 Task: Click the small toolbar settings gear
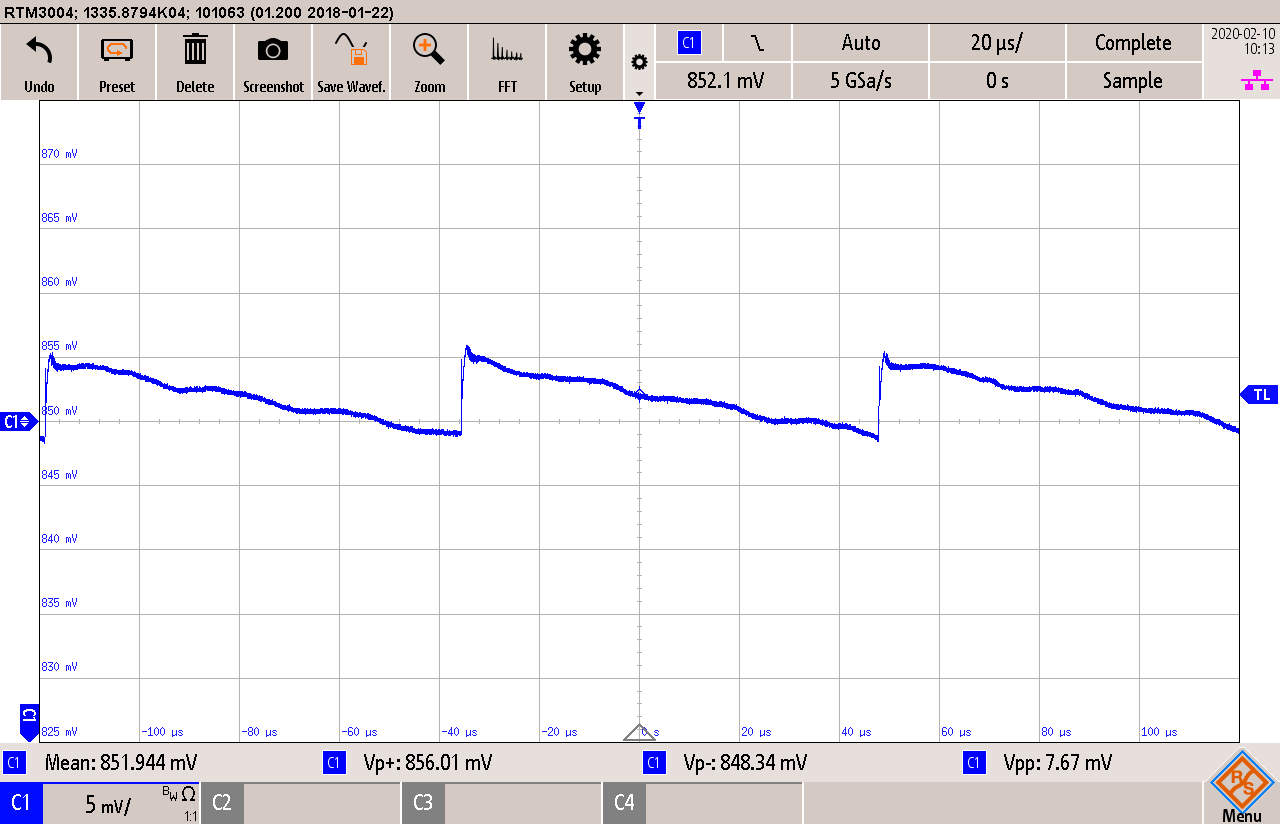click(x=639, y=62)
